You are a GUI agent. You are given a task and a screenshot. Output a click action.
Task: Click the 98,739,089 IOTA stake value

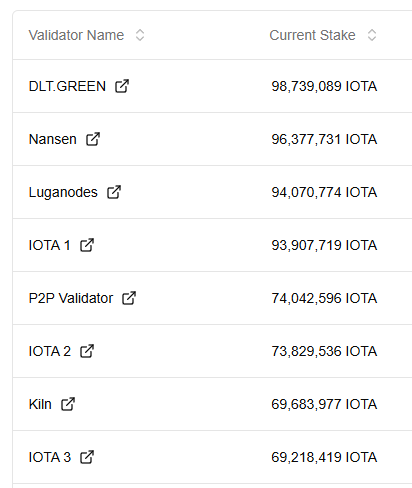(x=324, y=86)
